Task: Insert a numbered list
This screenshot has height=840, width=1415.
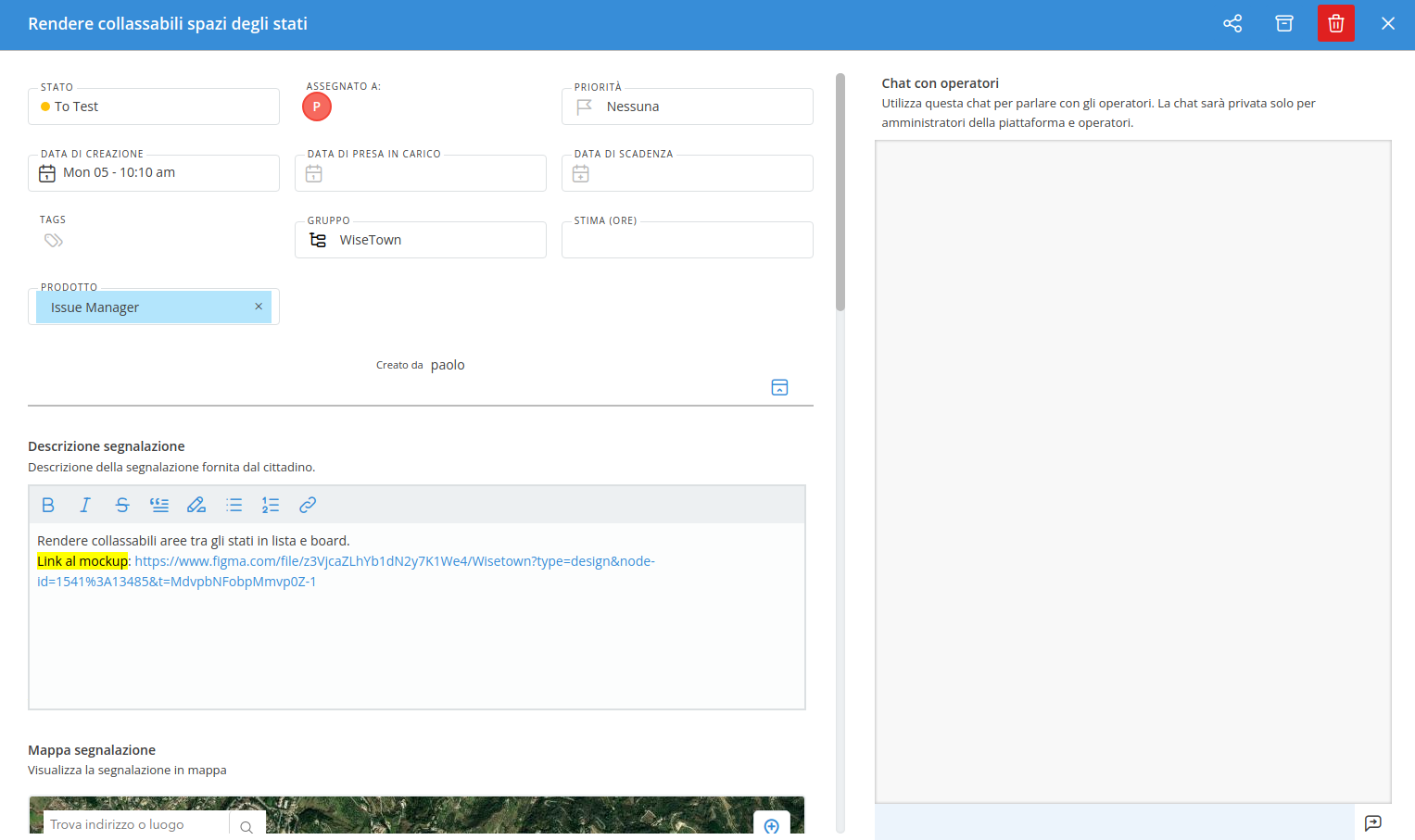Action: 271,505
